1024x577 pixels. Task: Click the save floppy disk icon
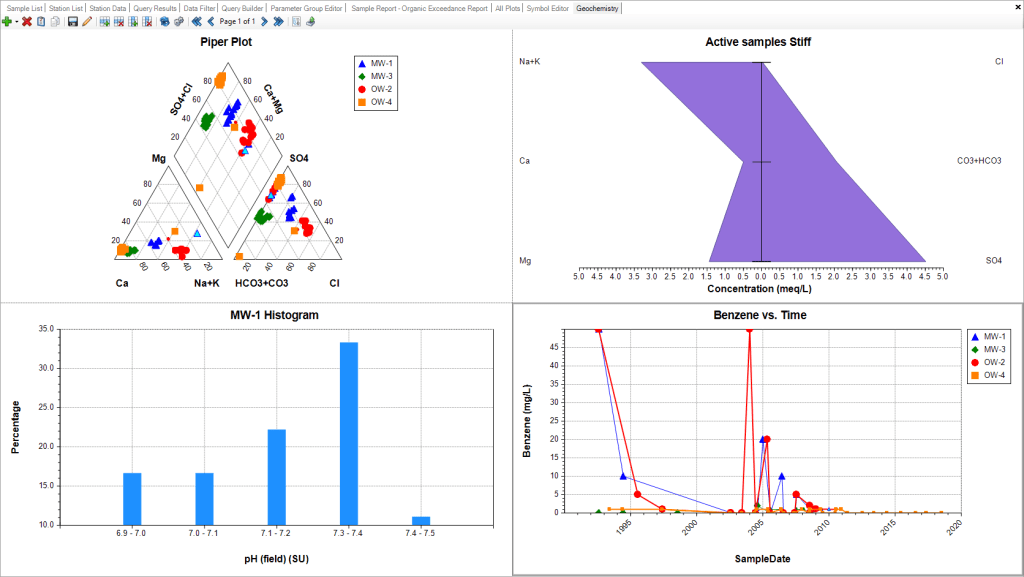(73, 21)
